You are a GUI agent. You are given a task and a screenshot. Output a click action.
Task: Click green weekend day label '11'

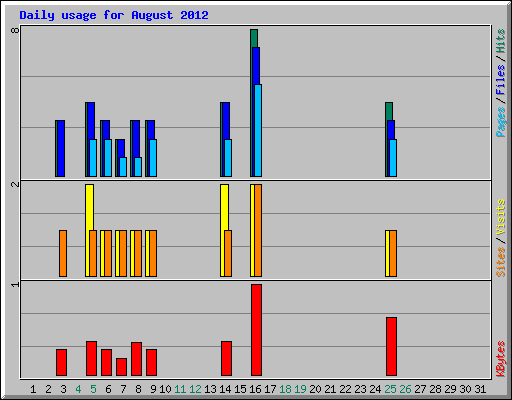click(180, 389)
